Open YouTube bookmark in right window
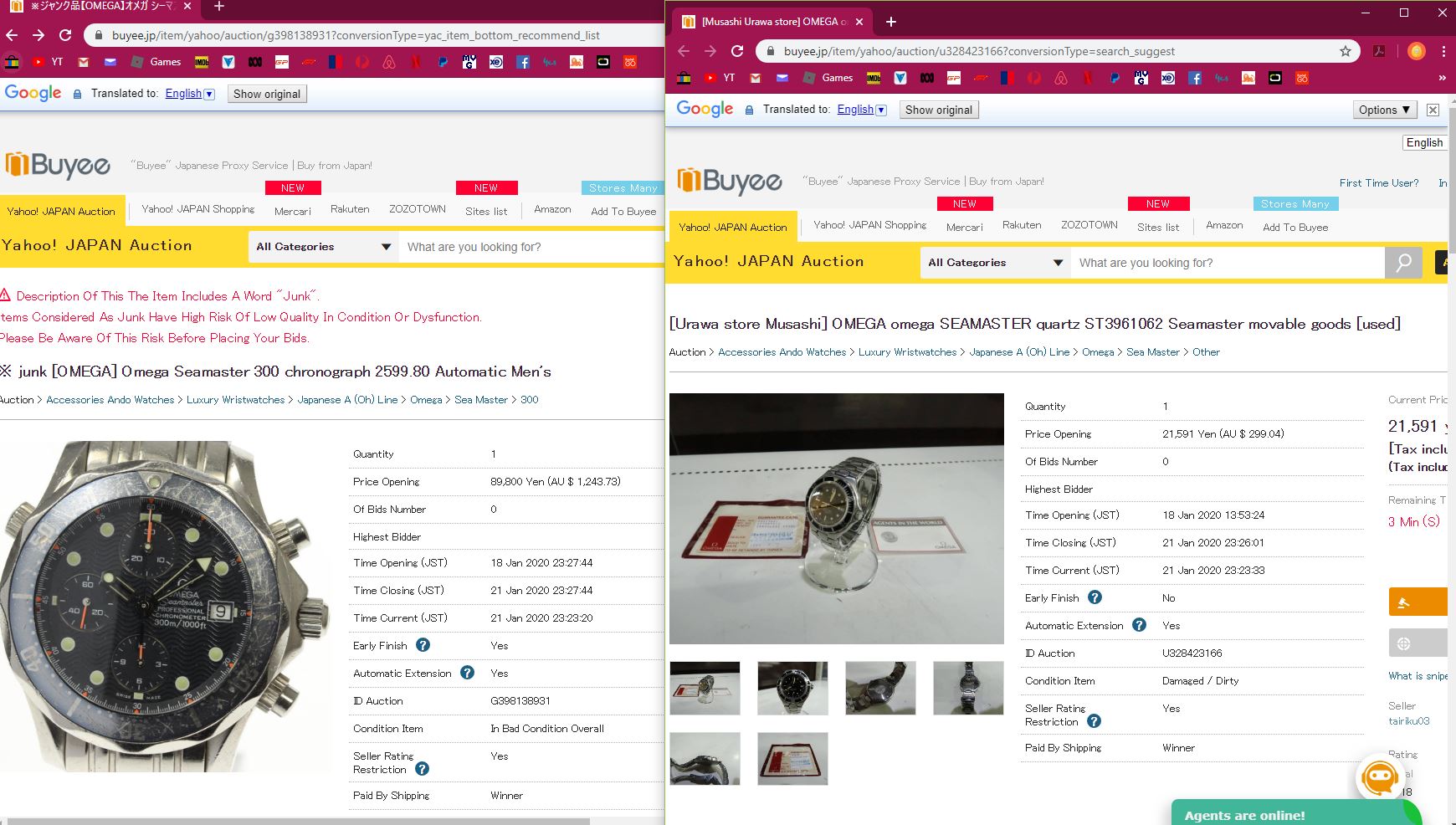The image size is (1456, 825). [x=720, y=78]
